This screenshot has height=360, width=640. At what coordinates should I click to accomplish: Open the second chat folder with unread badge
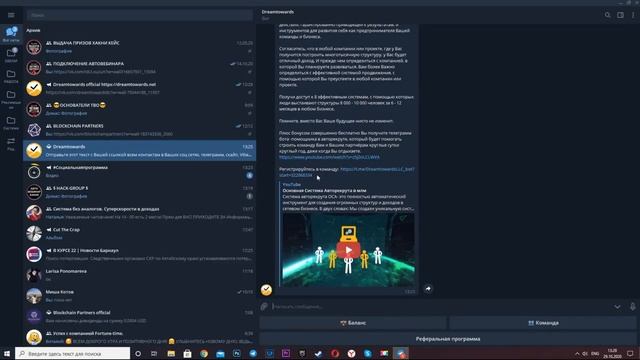coord(11,55)
